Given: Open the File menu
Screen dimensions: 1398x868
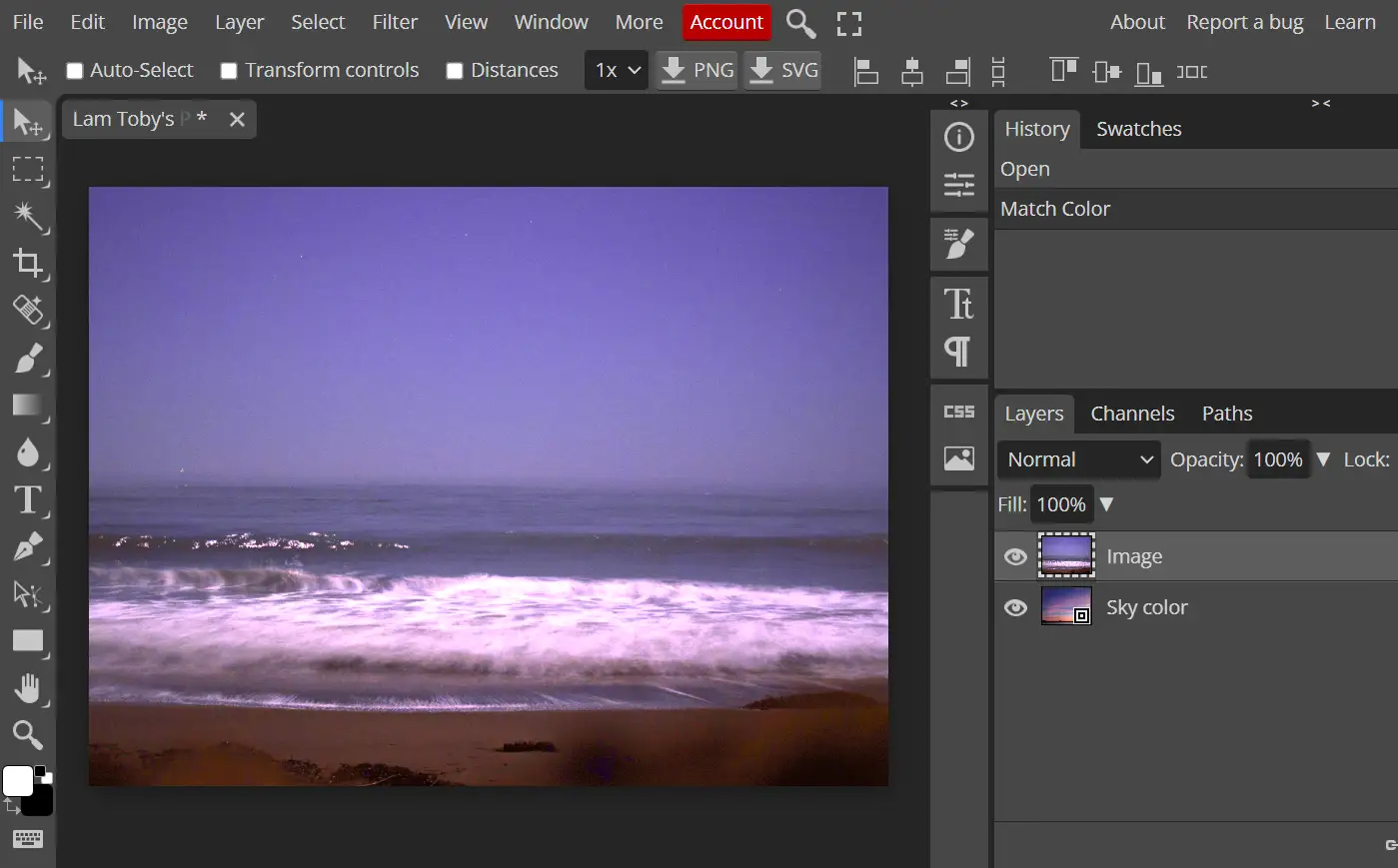Looking at the screenshot, I should coord(28,22).
